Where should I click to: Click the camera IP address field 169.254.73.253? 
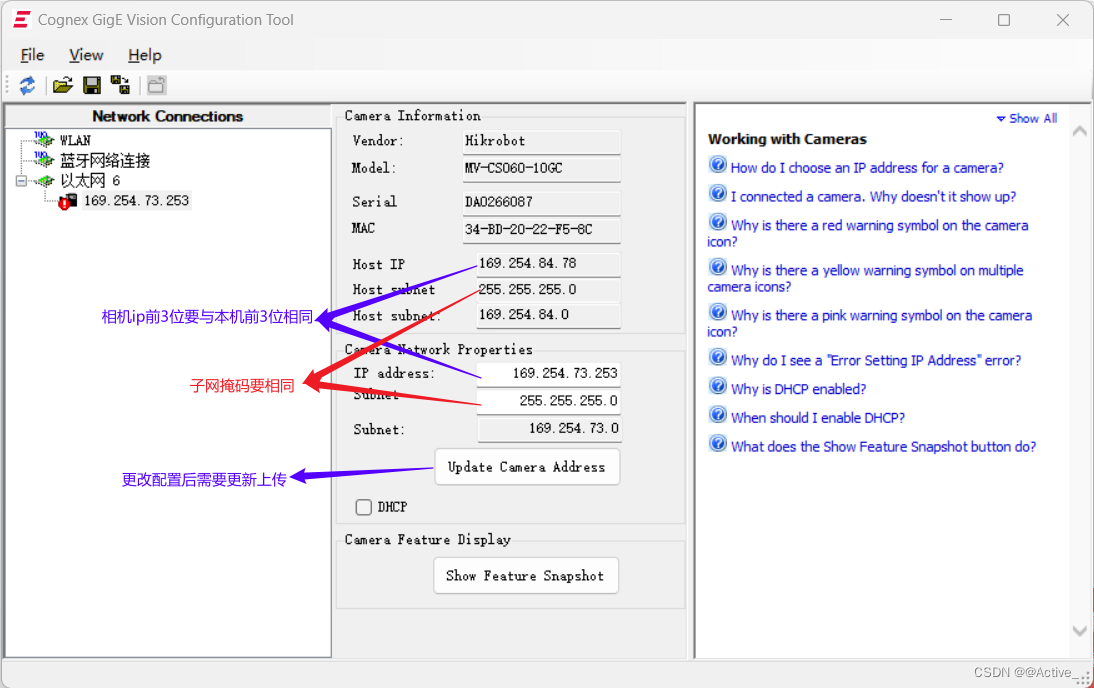tap(549, 373)
